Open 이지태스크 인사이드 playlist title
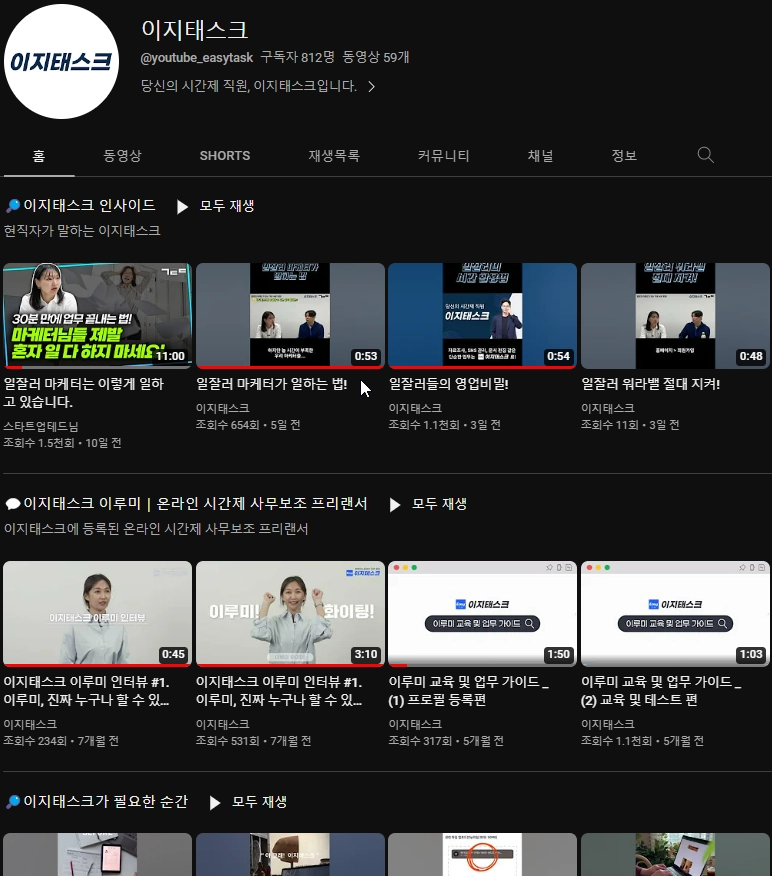The width and height of the screenshot is (772, 876). (89, 205)
